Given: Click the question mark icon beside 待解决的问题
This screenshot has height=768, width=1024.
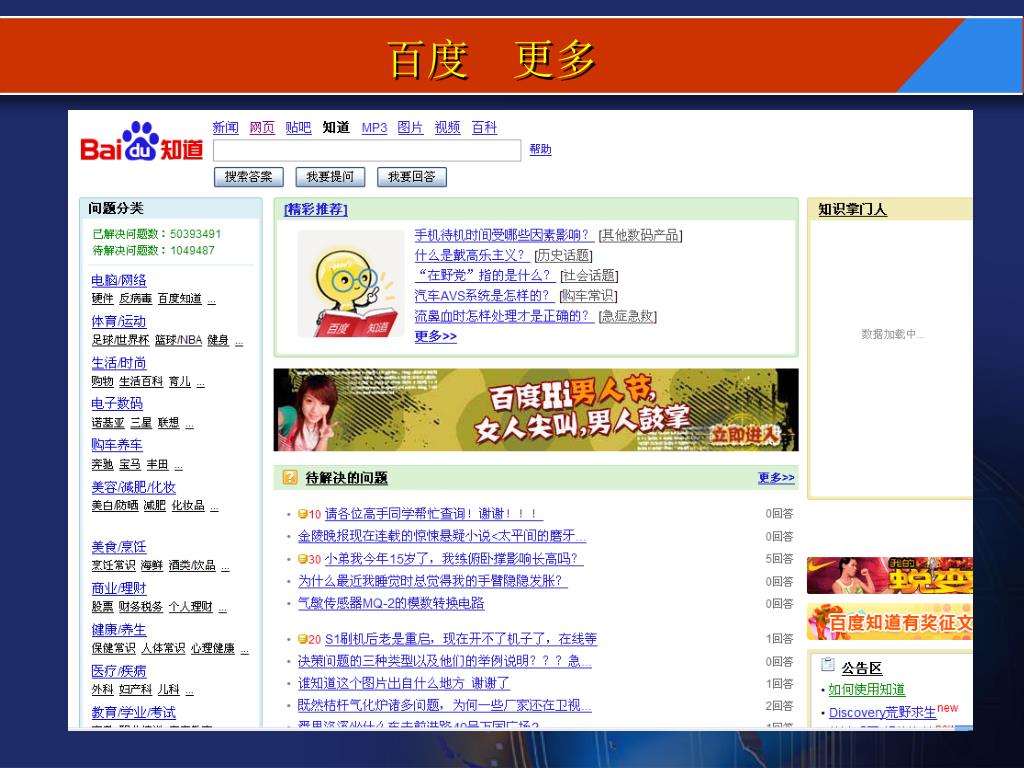Looking at the screenshot, I should point(289,477).
